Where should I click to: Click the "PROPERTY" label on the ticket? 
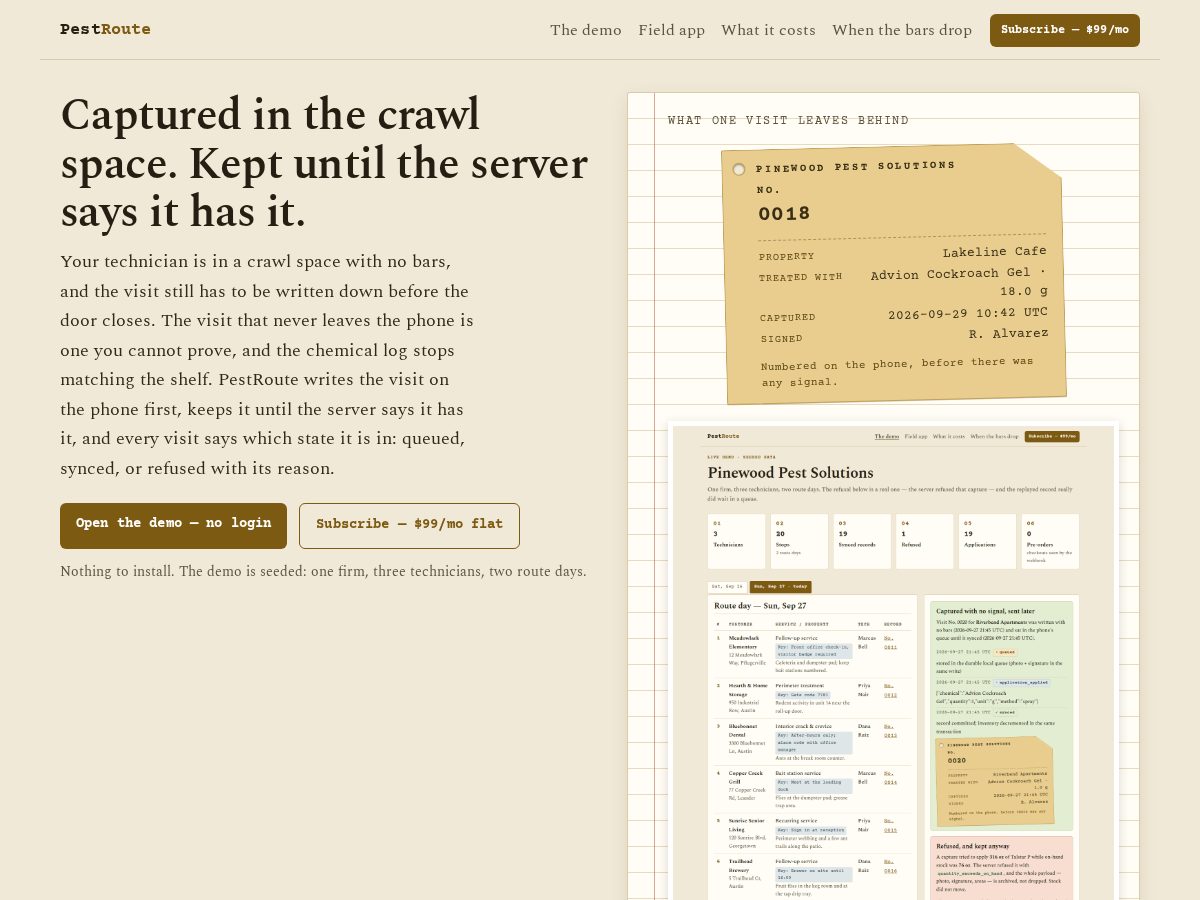[x=786, y=257]
